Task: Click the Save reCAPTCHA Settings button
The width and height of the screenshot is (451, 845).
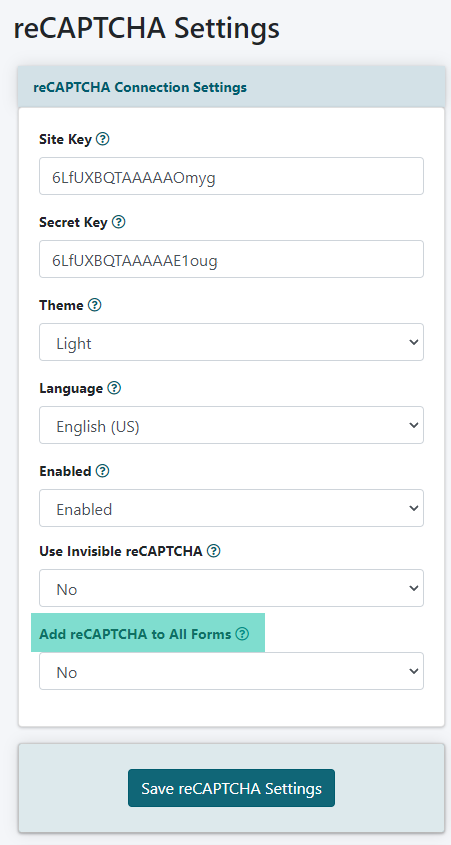Action: pos(231,788)
